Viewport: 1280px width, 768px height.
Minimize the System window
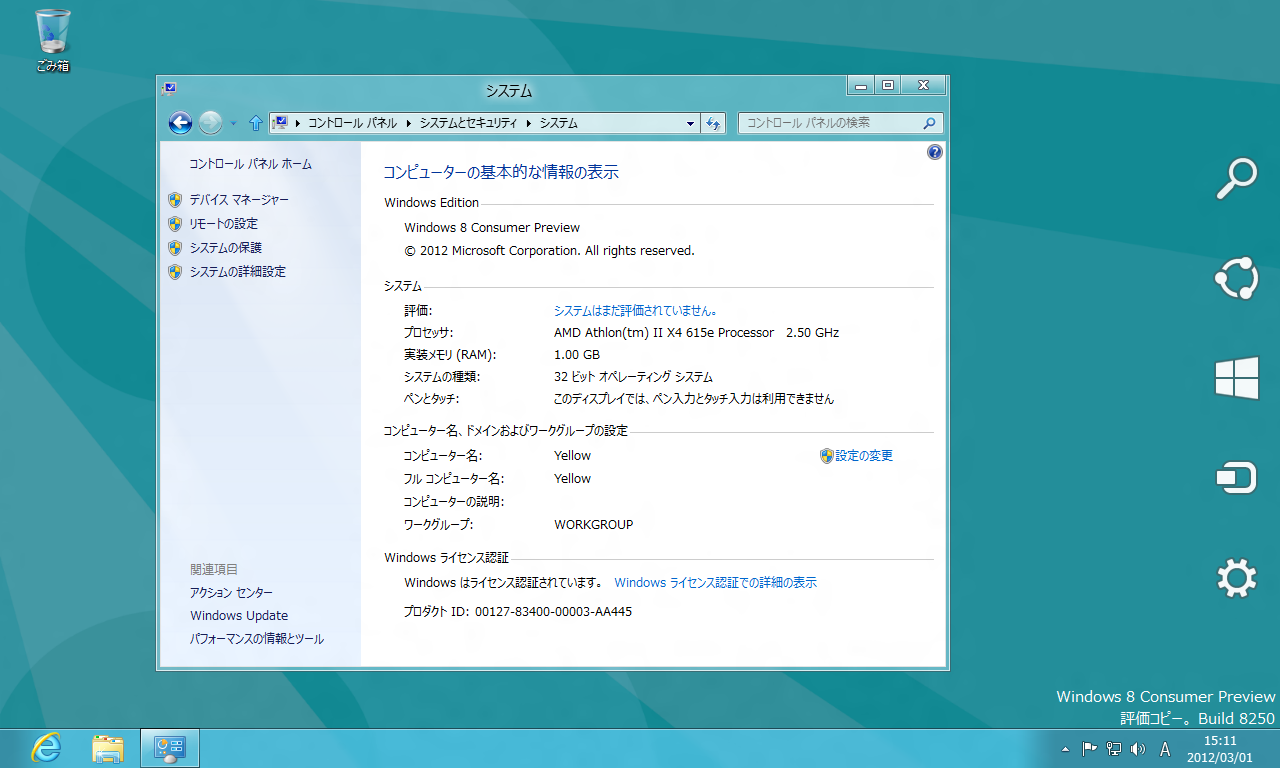[861, 85]
